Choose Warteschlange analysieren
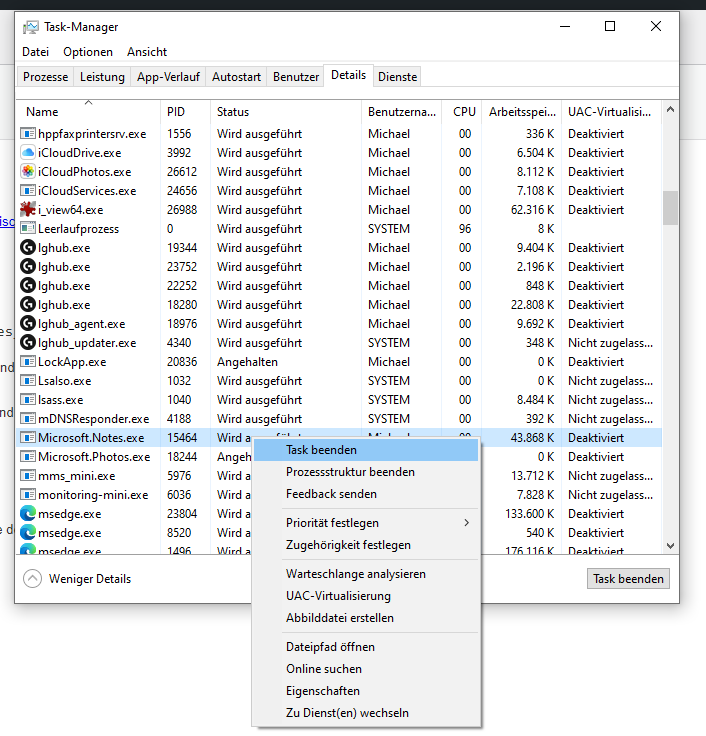 366,574
